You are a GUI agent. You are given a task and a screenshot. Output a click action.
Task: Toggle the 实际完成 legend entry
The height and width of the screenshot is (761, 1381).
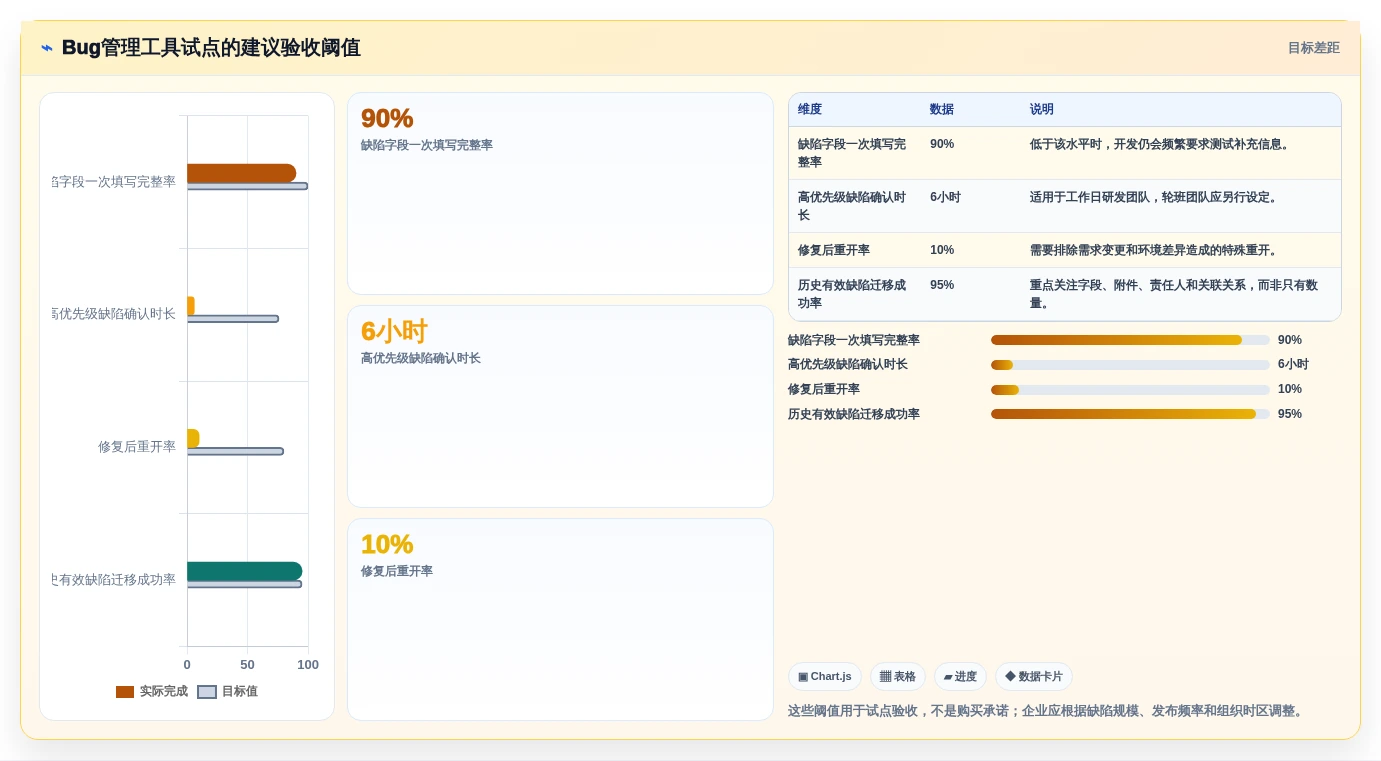152,691
